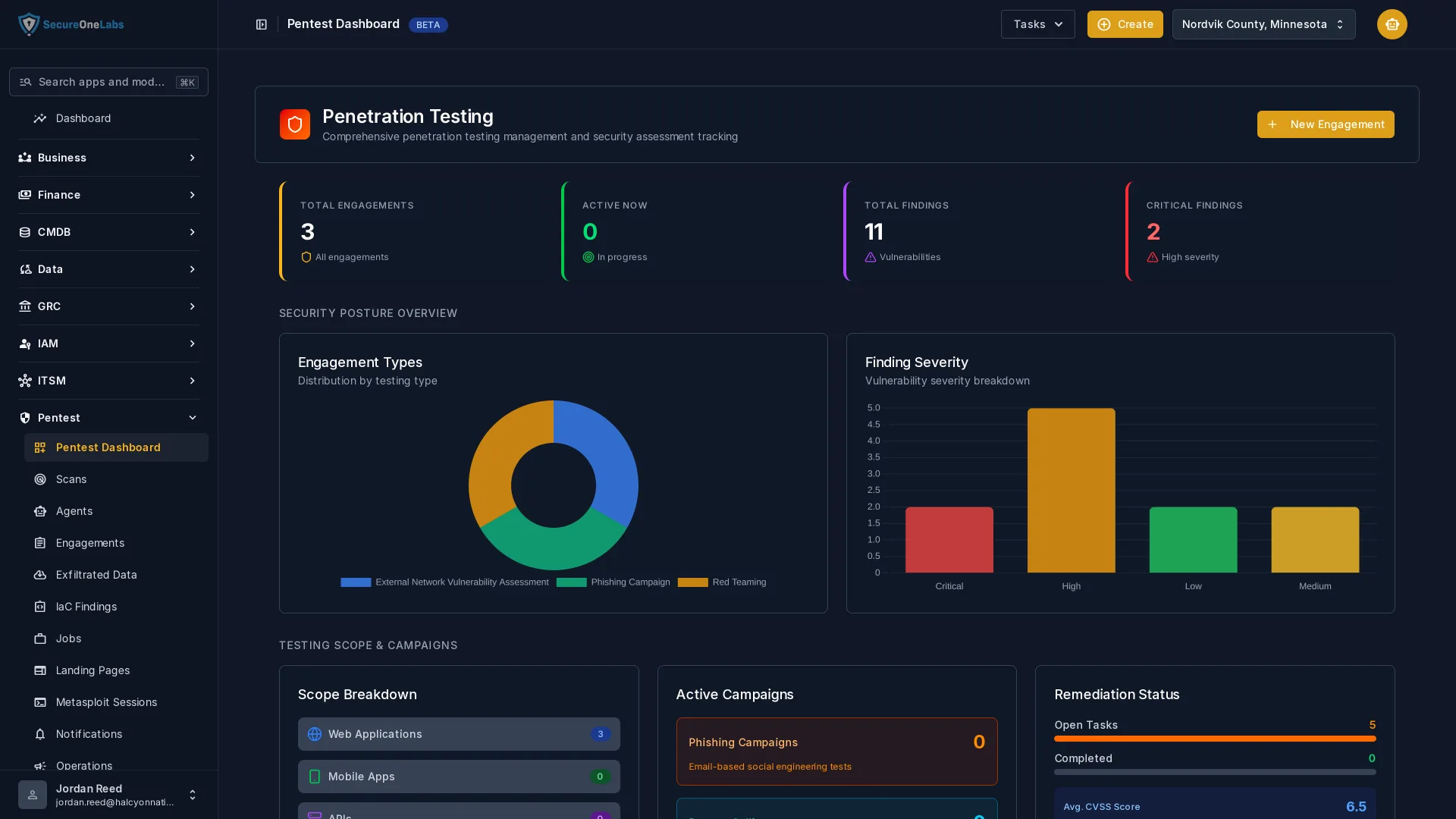Click the Open Tasks orange progress bar
Viewport: 1456px width, 819px height.
coord(1215,739)
